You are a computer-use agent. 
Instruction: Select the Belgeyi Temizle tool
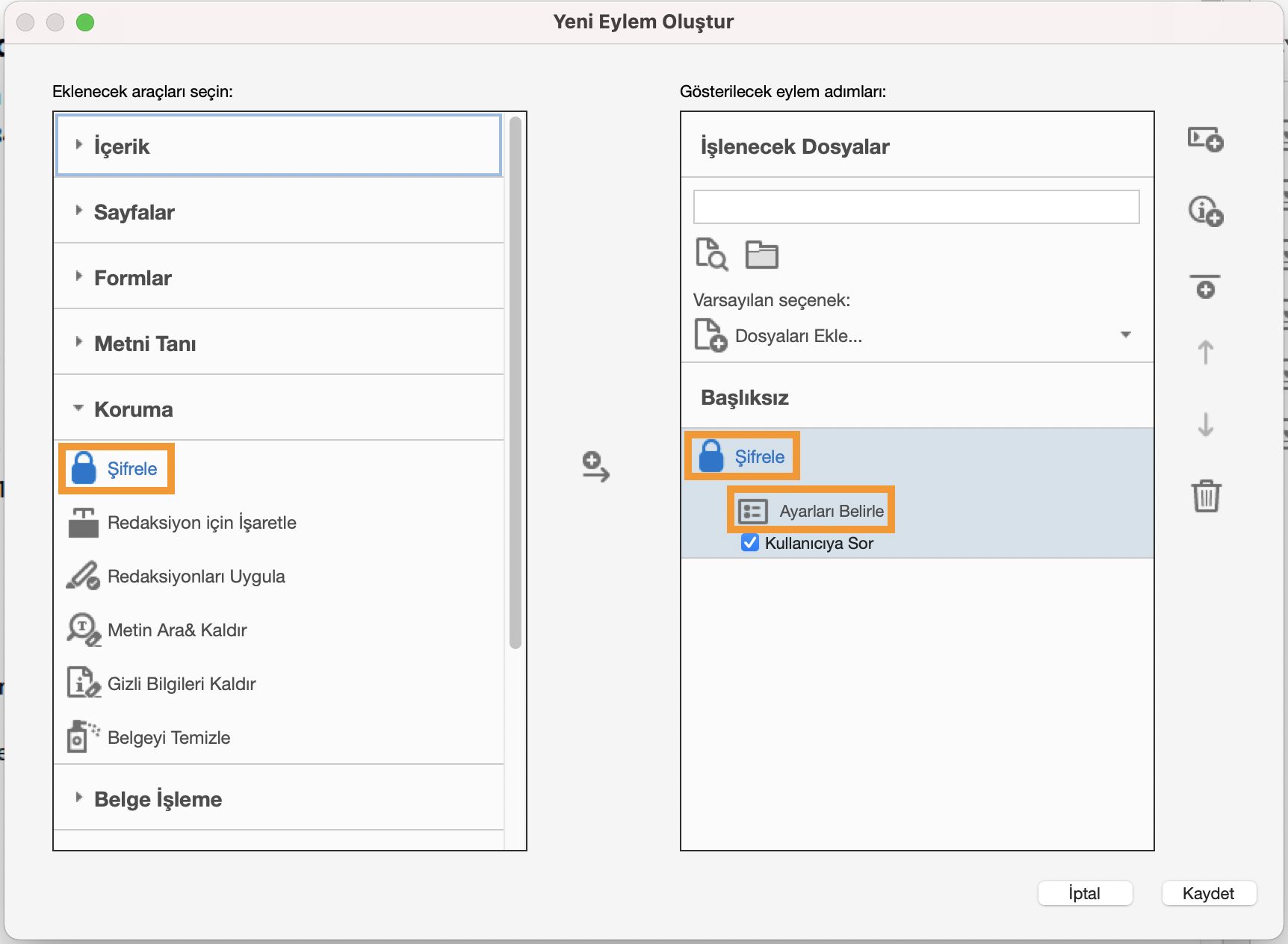point(169,738)
